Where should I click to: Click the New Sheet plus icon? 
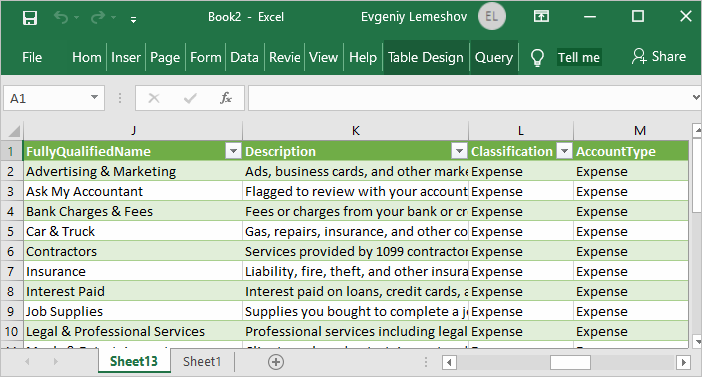click(x=276, y=362)
